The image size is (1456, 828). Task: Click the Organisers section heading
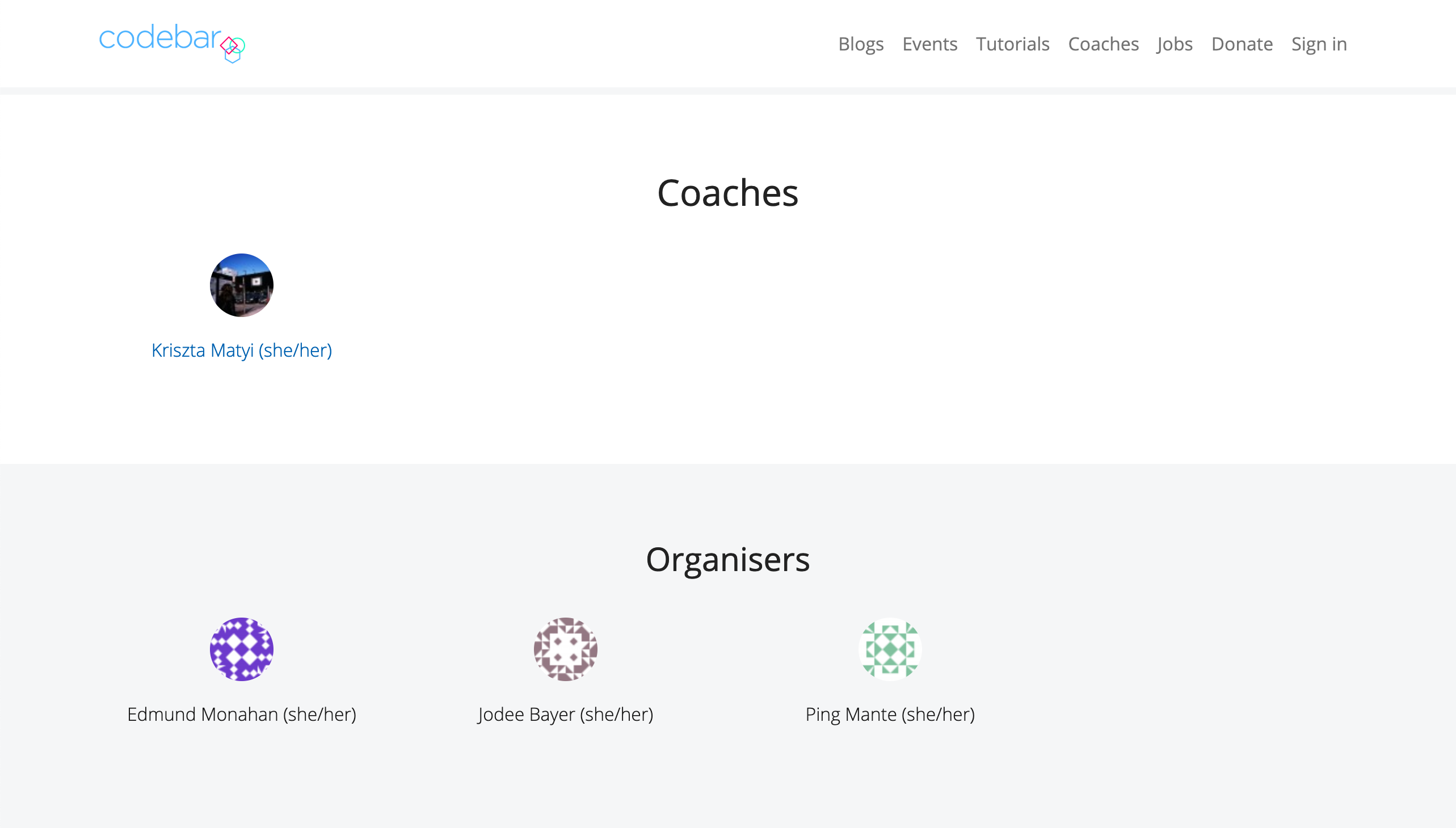[727, 560]
